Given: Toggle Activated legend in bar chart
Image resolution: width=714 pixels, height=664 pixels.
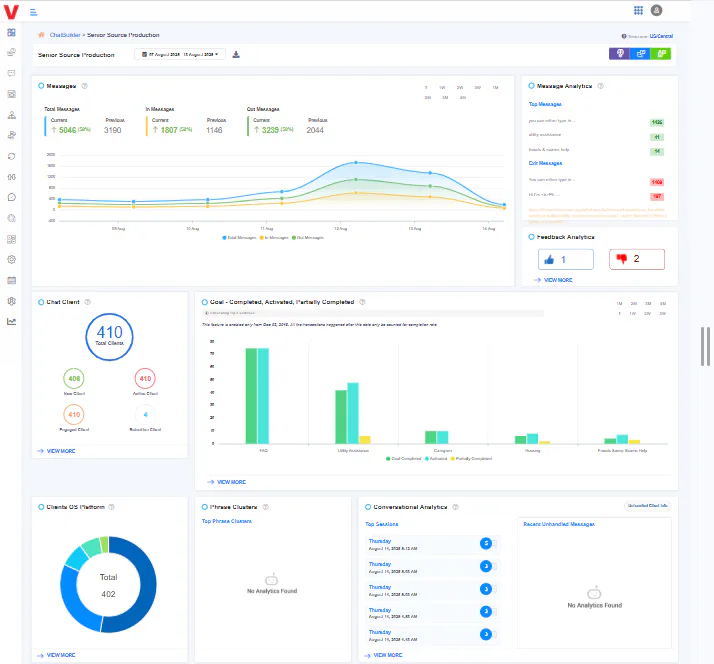Looking at the screenshot, I should point(436,459).
